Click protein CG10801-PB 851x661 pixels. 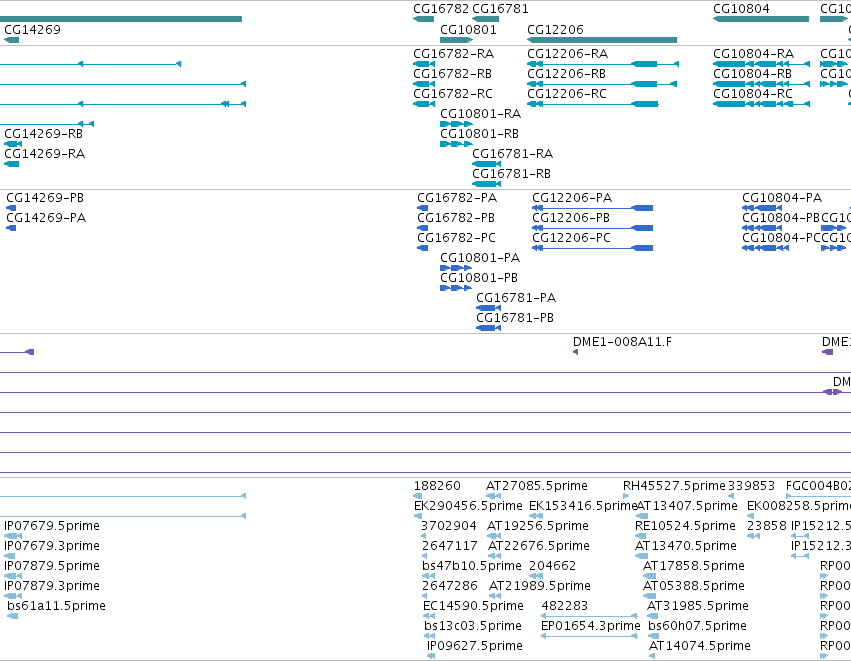[479, 278]
